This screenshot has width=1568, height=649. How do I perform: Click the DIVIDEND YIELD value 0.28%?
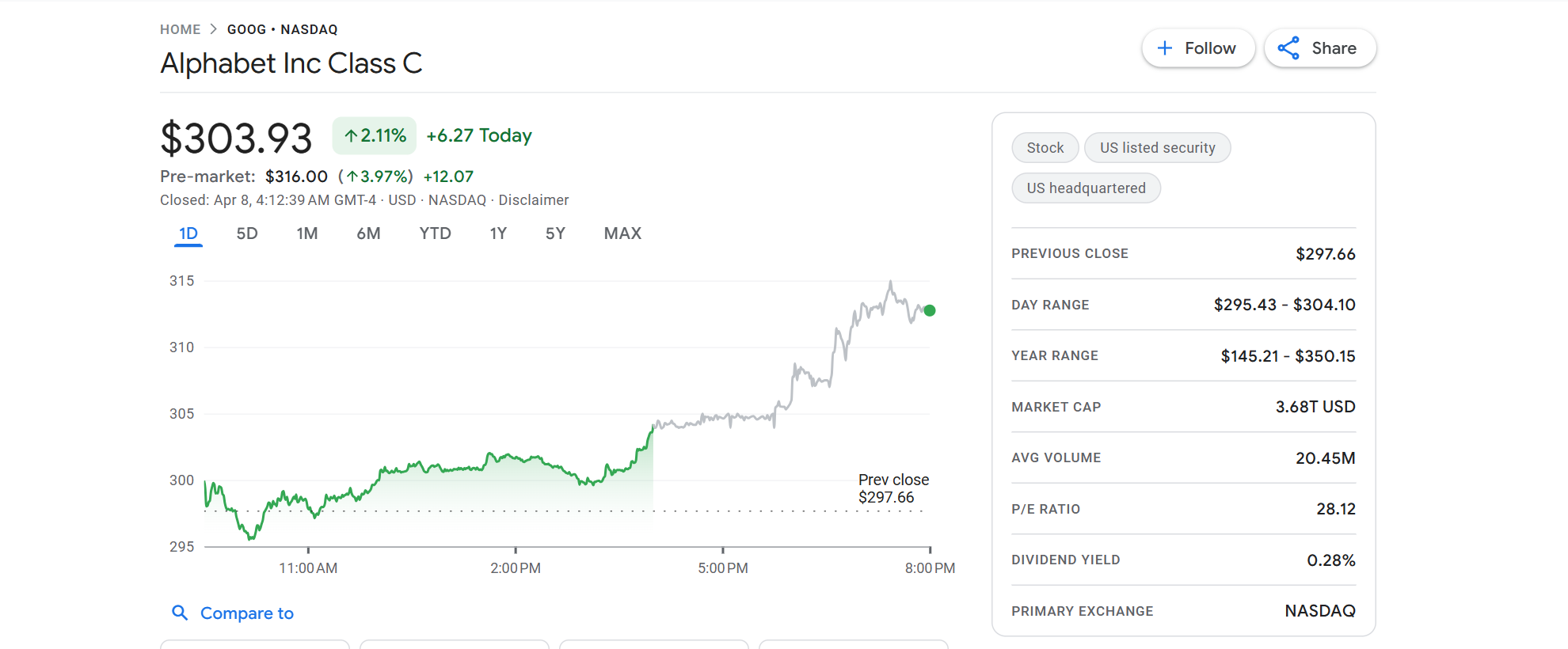click(x=1331, y=560)
